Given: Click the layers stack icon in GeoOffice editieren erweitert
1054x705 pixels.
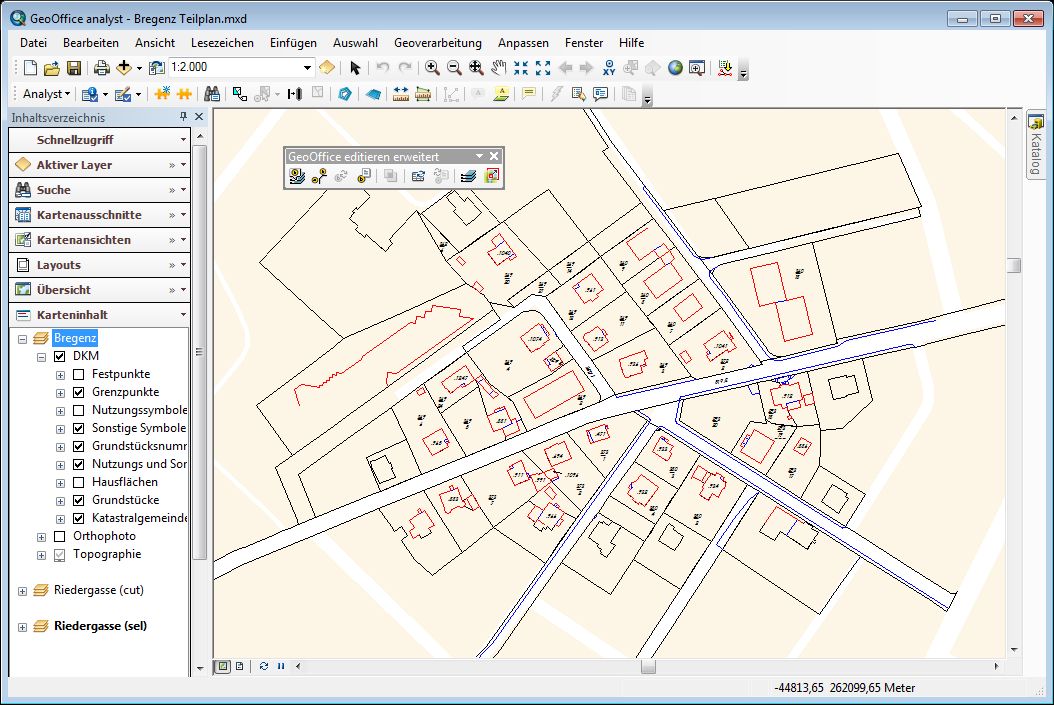Looking at the screenshot, I should click(x=468, y=176).
